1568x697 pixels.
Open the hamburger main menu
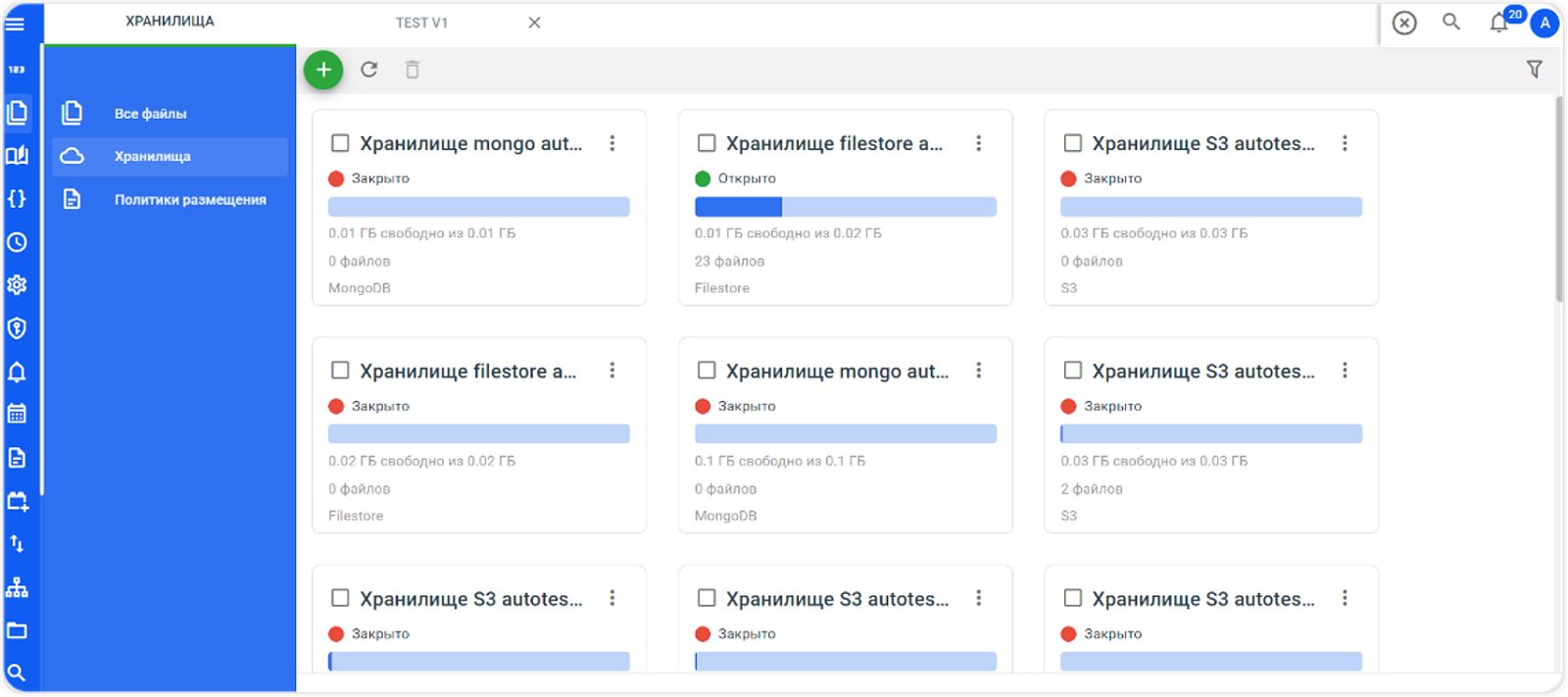click(16, 24)
